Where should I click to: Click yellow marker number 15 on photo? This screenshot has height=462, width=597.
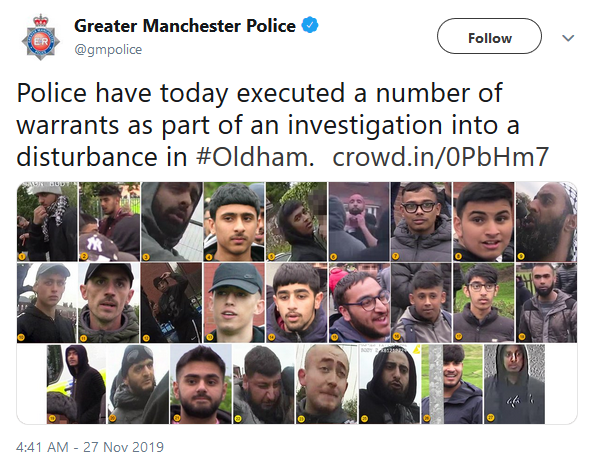coord(334,338)
